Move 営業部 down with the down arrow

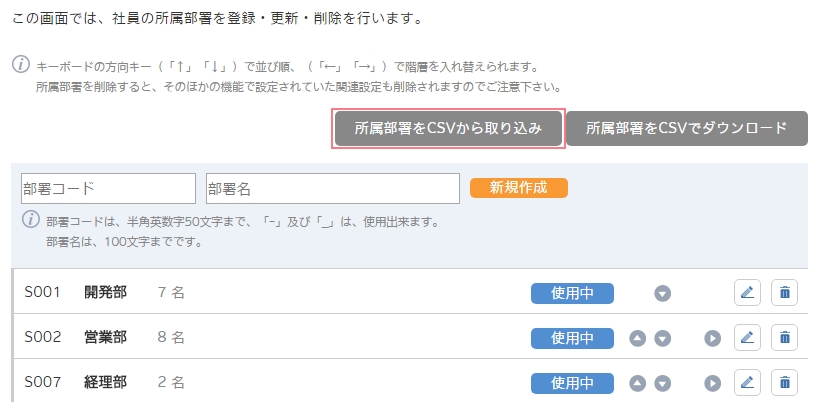coord(662,338)
